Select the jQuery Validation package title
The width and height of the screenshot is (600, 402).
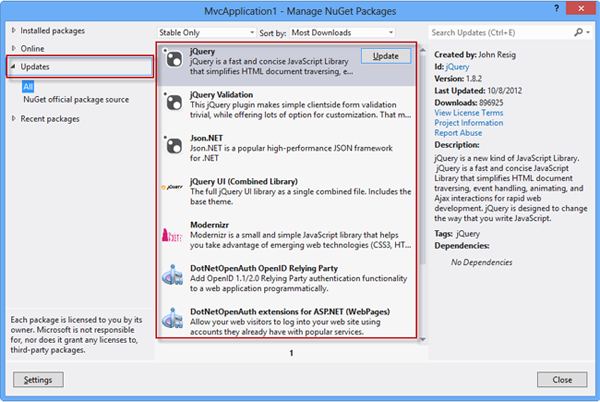pyautogui.click(x=221, y=94)
